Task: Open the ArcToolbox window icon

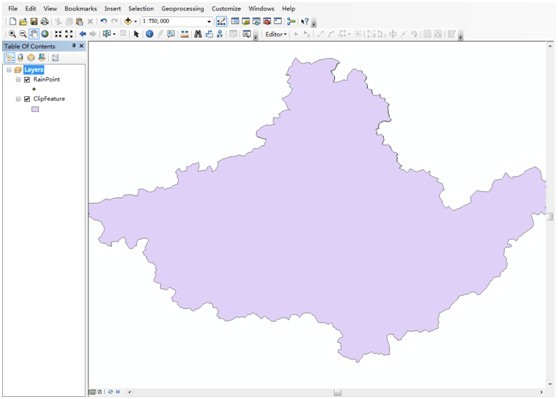Action: coord(267,21)
